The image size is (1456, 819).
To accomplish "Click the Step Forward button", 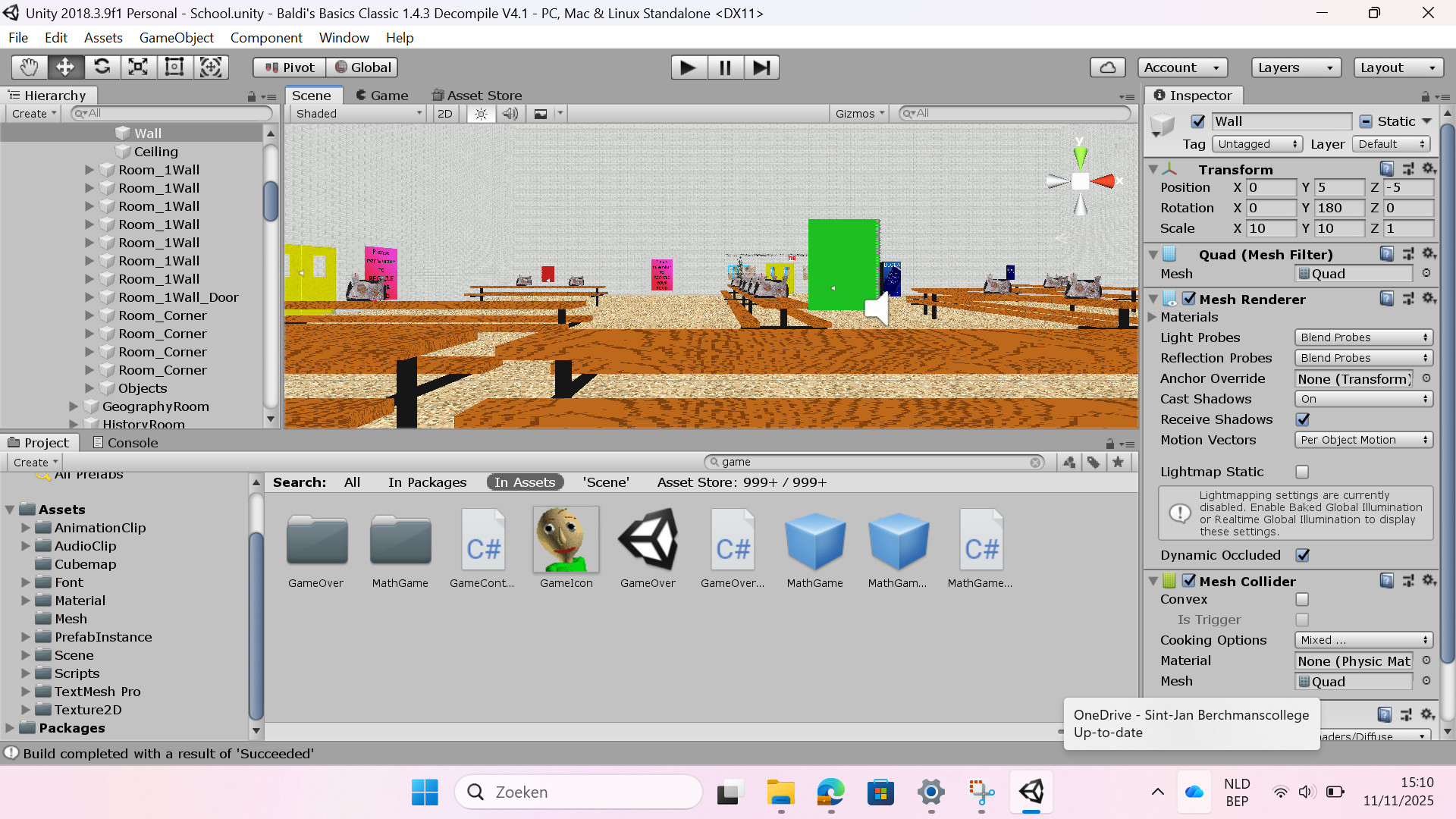I will 761,67.
